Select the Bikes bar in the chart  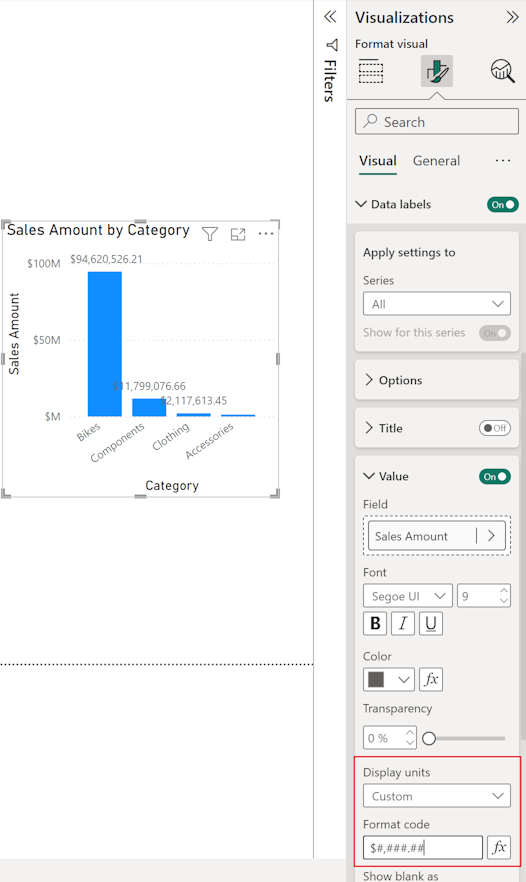[105, 344]
